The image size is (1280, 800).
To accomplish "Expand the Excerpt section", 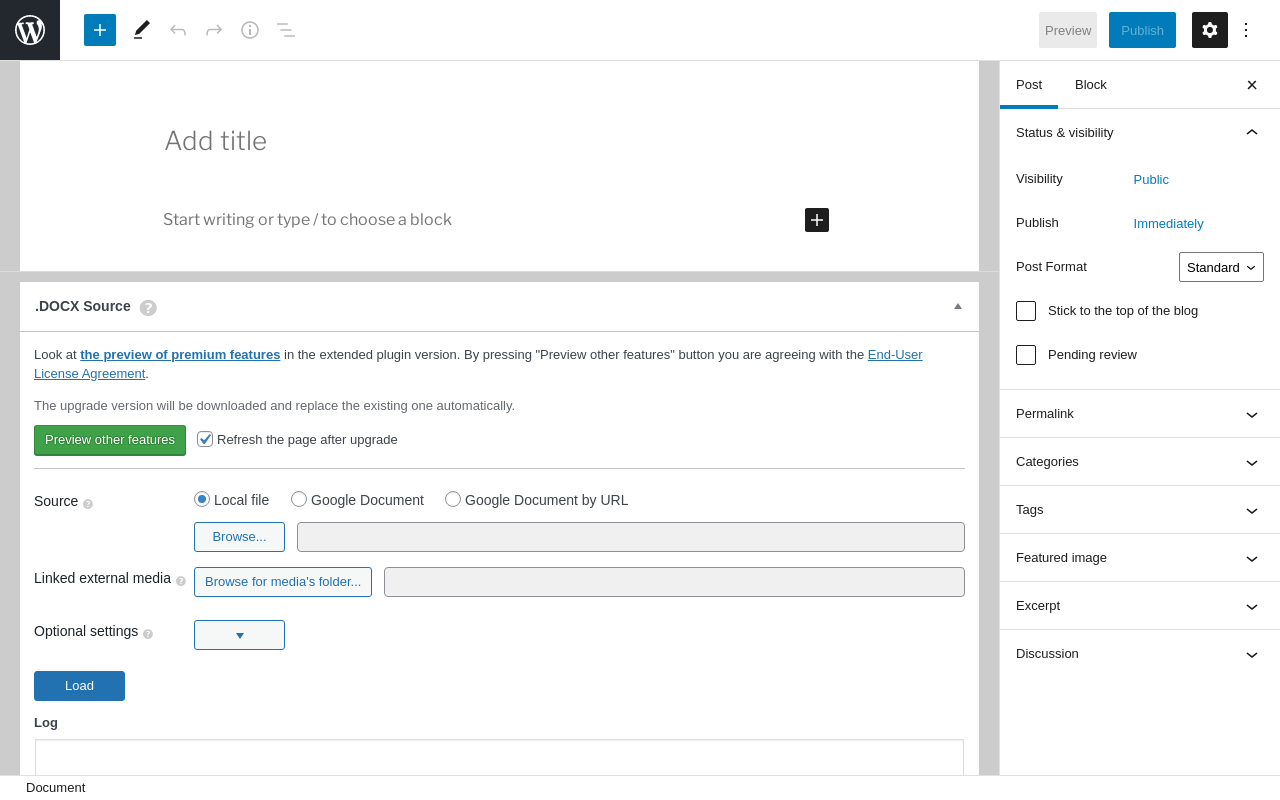I will coord(1140,606).
